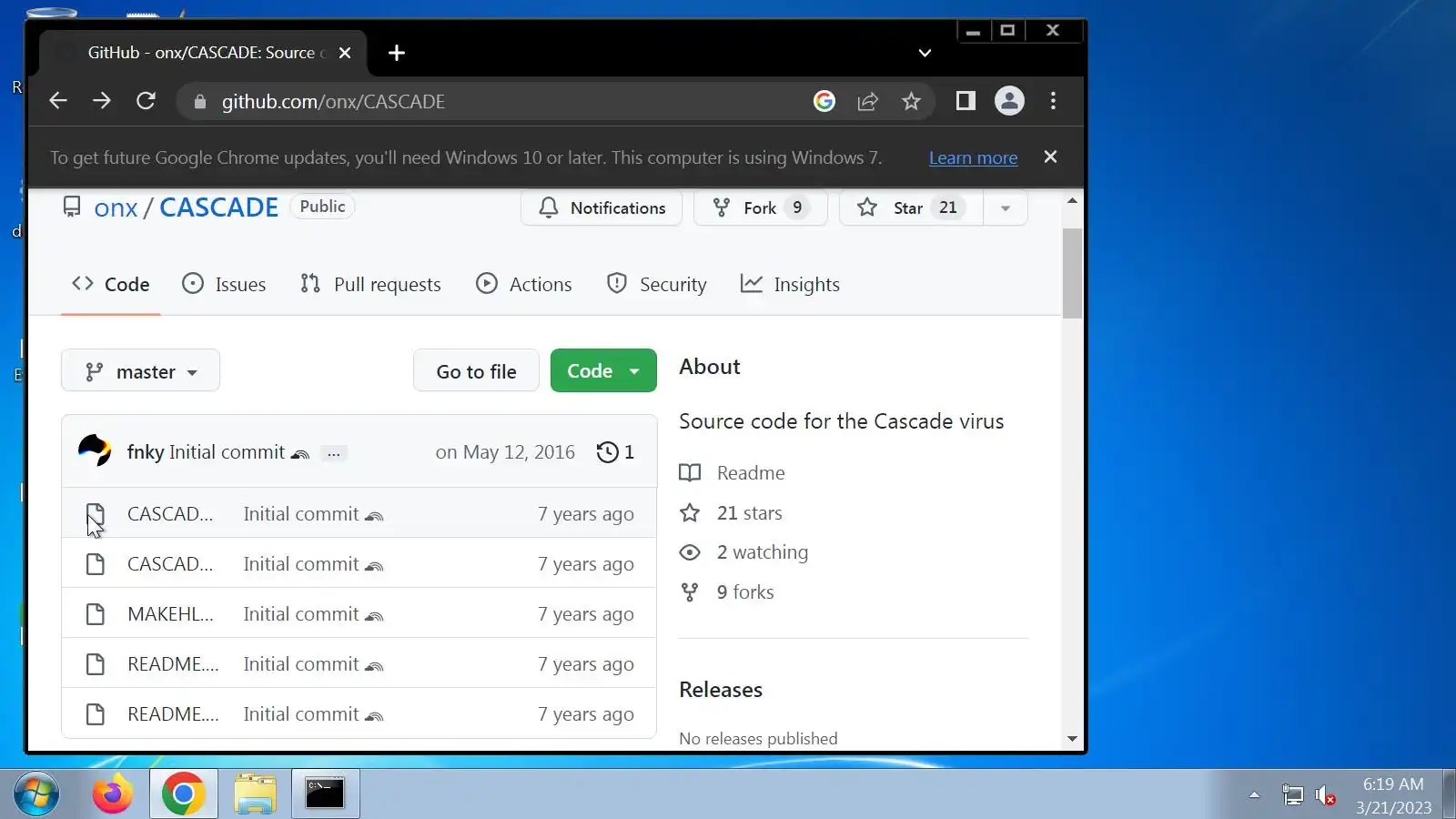Switch to the Issues tab
This screenshot has height=819, width=1456.
(224, 284)
